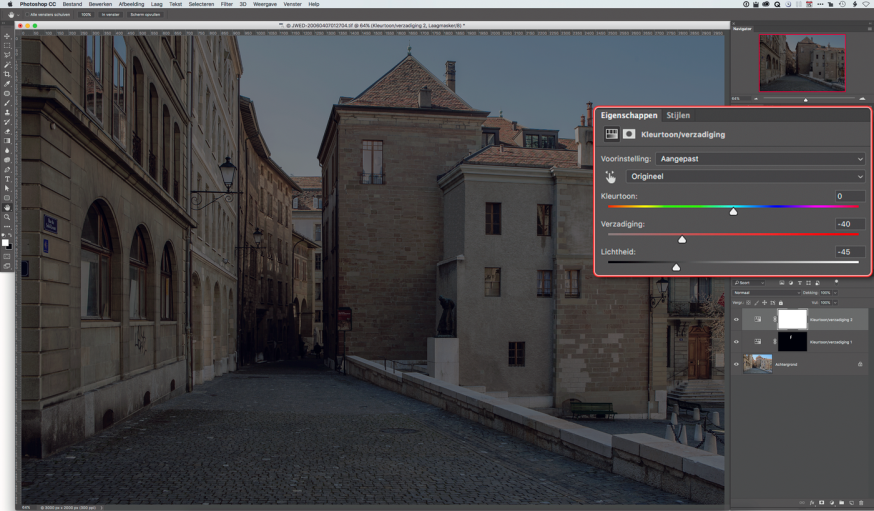Hide the Achtergrond layer
The width and height of the screenshot is (874, 511).
tap(736, 364)
